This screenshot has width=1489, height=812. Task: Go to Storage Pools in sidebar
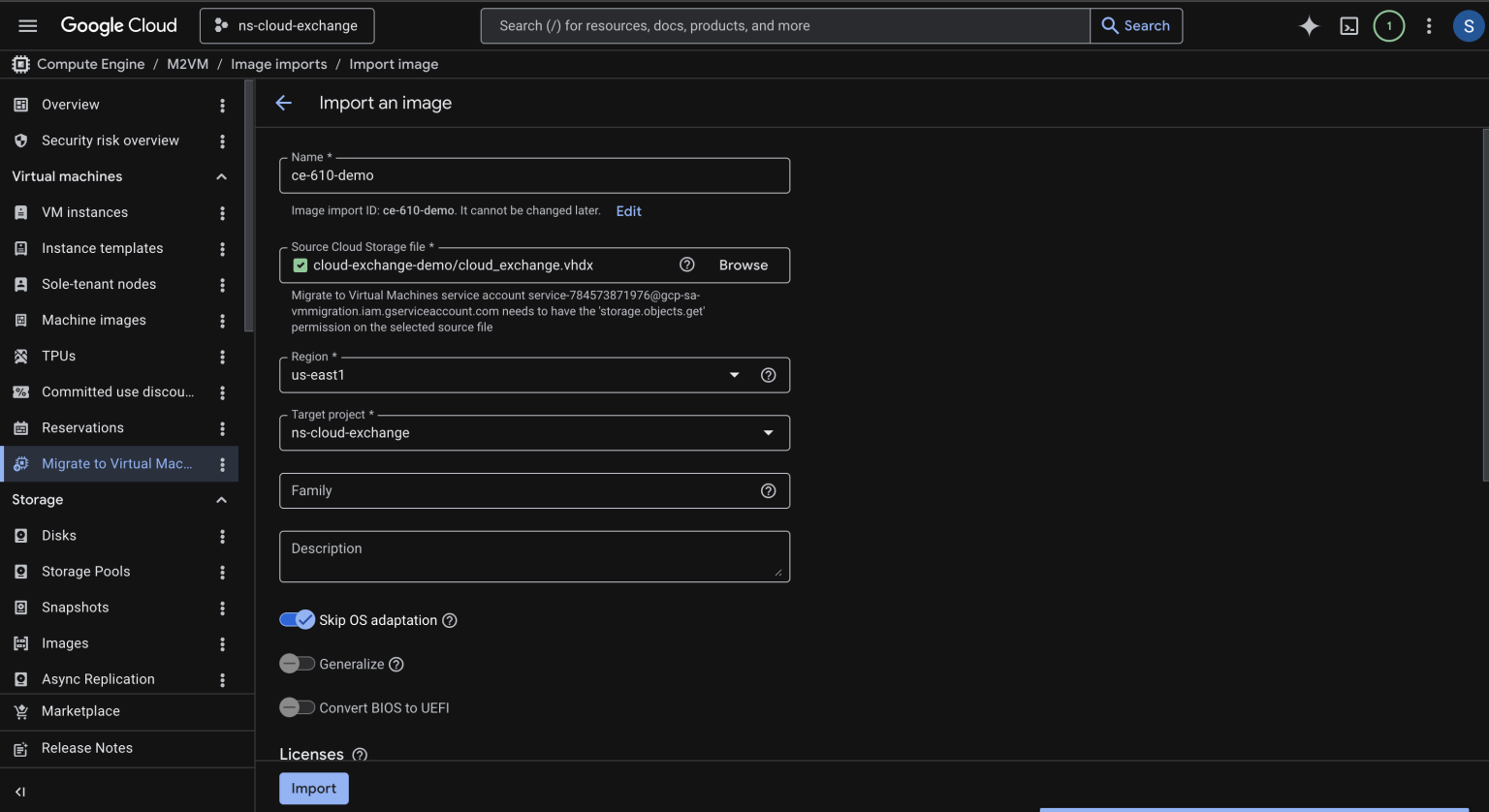click(85, 572)
